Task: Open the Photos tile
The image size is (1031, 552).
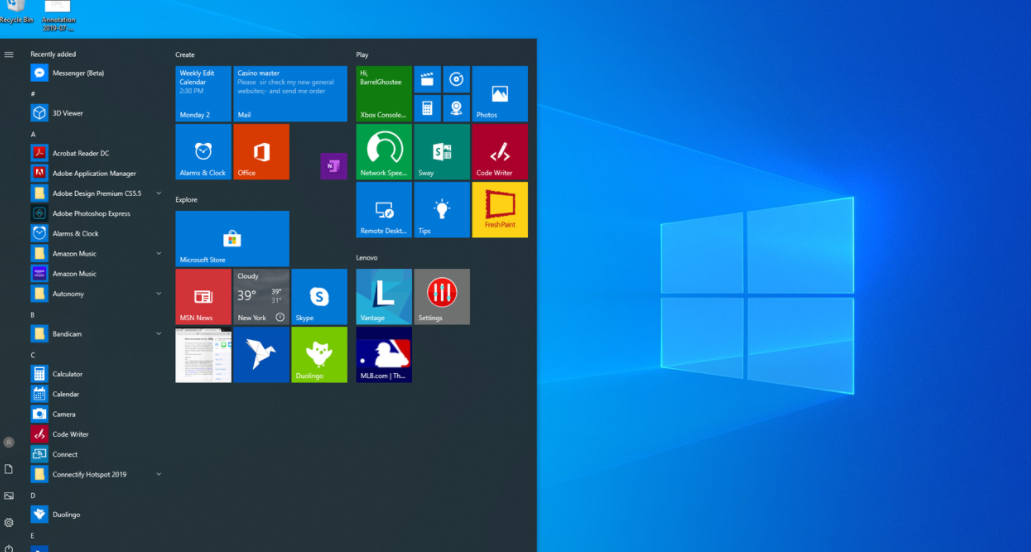Action: 500,93
